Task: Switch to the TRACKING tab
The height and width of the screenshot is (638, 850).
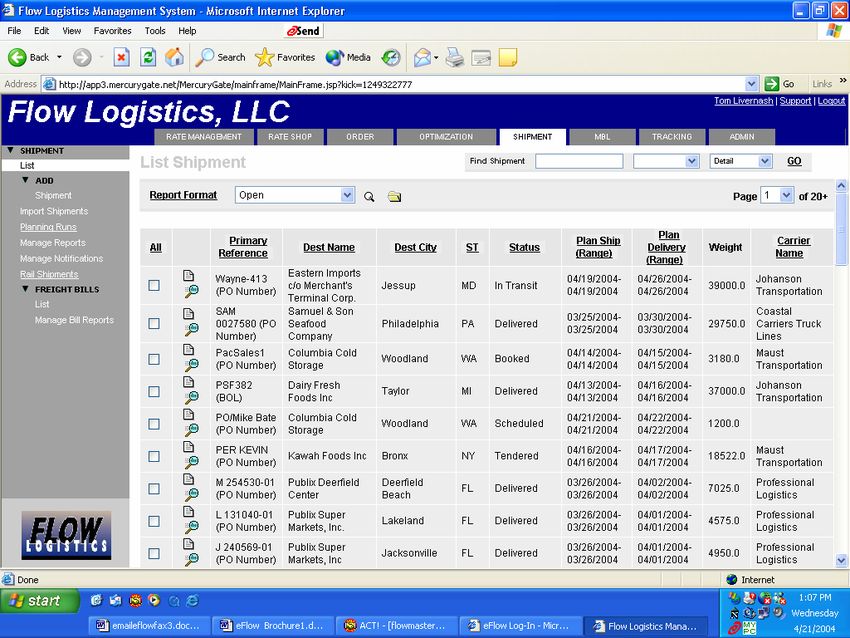Action: point(672,137)
